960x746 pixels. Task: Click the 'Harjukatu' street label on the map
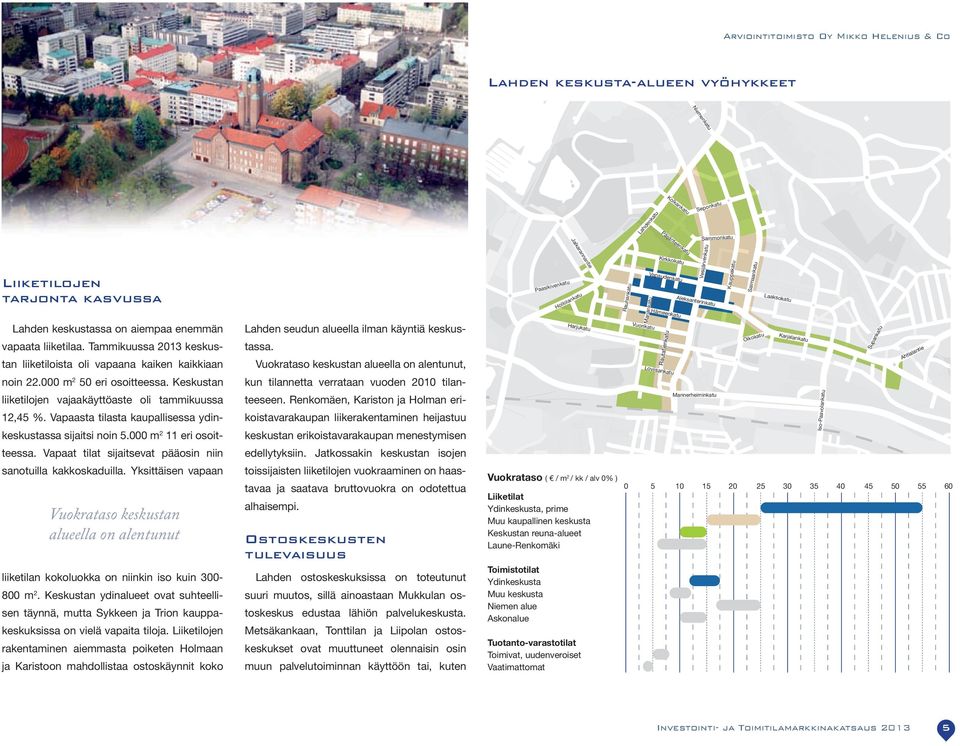pos(579,327)
